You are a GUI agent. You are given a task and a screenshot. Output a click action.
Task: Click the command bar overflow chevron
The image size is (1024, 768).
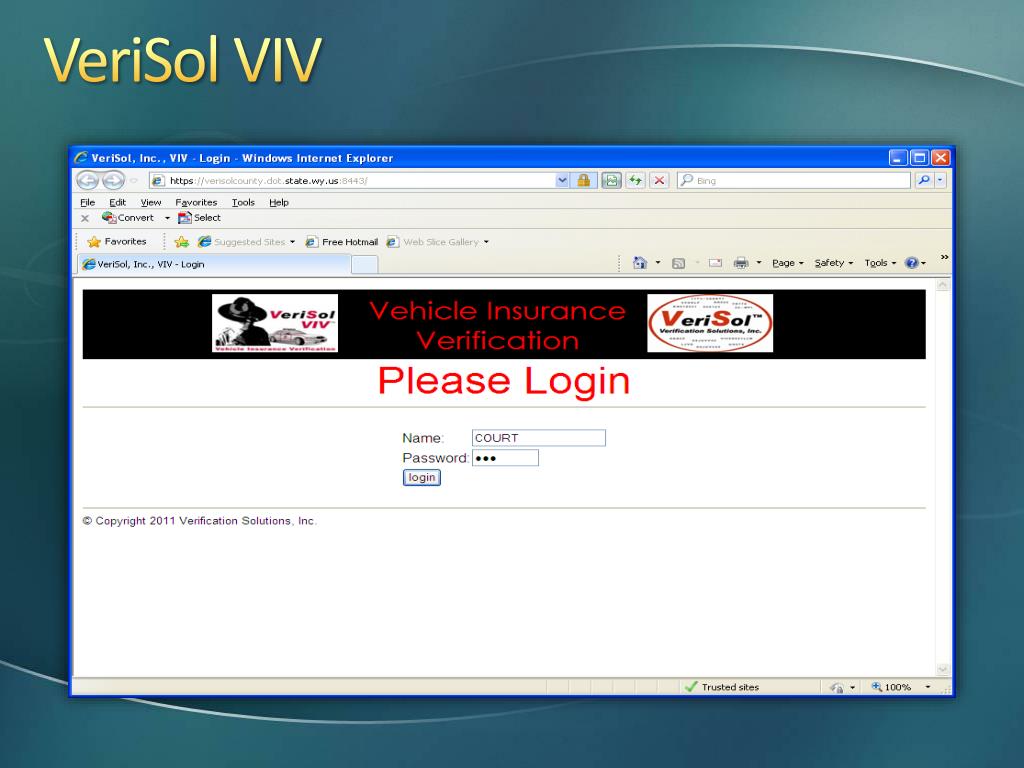point(944,257)
